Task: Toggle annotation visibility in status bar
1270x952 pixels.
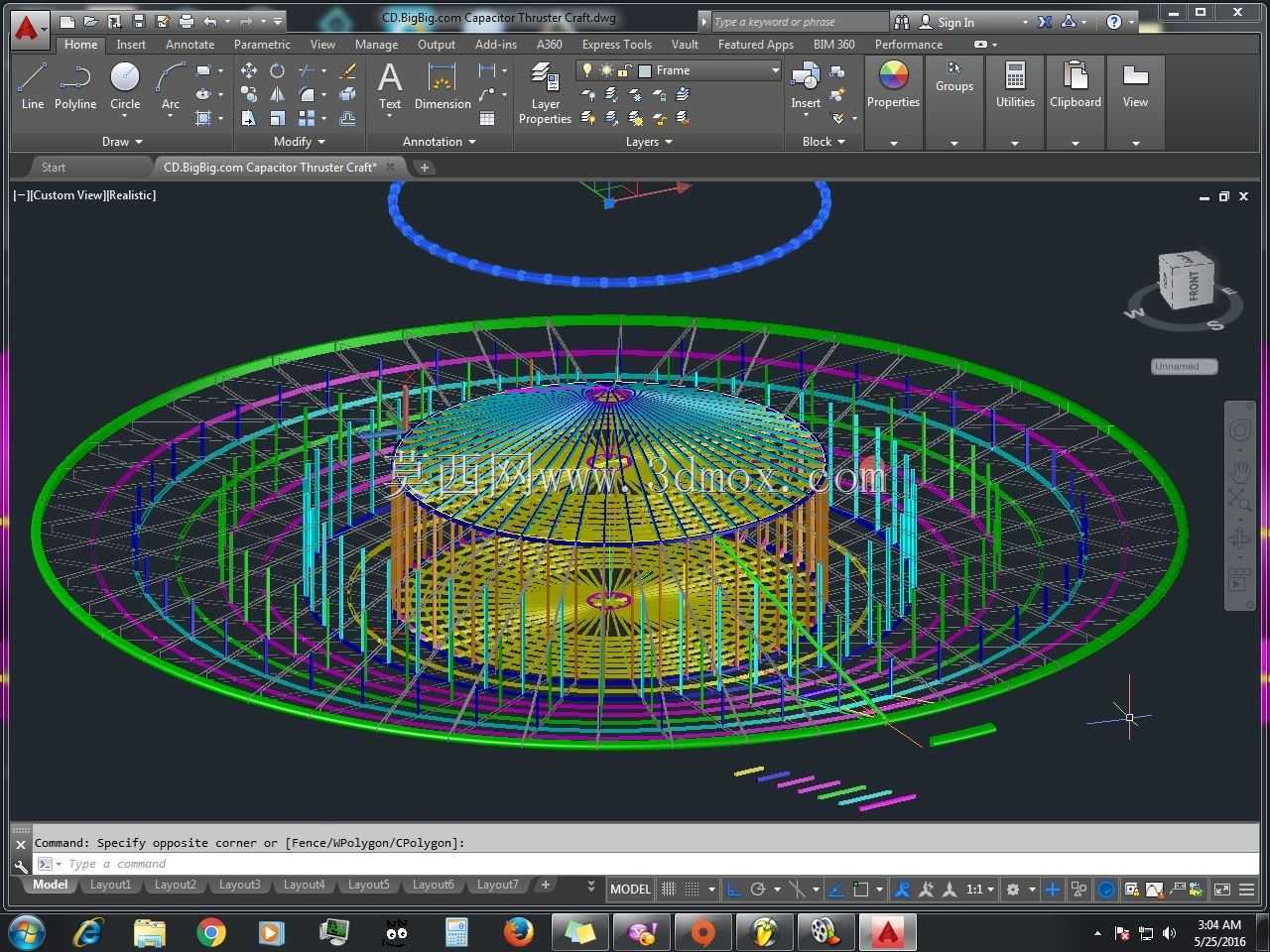Action: (901, 890)
